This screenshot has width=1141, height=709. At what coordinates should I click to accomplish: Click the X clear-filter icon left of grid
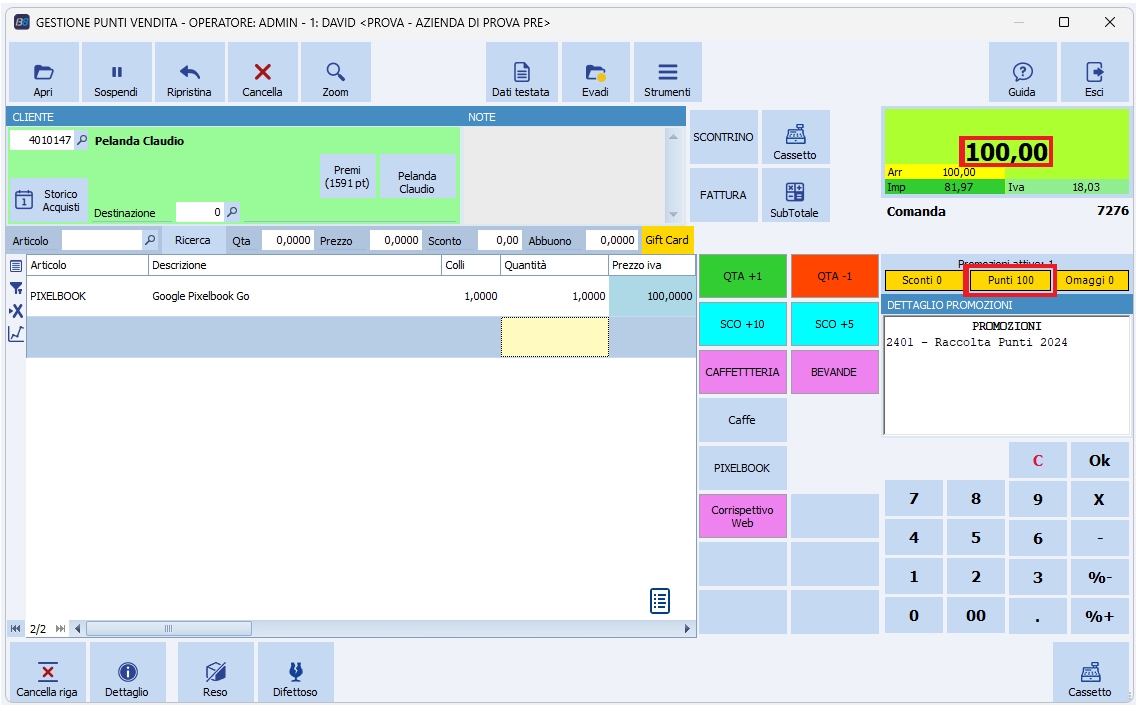pos(16,311)
